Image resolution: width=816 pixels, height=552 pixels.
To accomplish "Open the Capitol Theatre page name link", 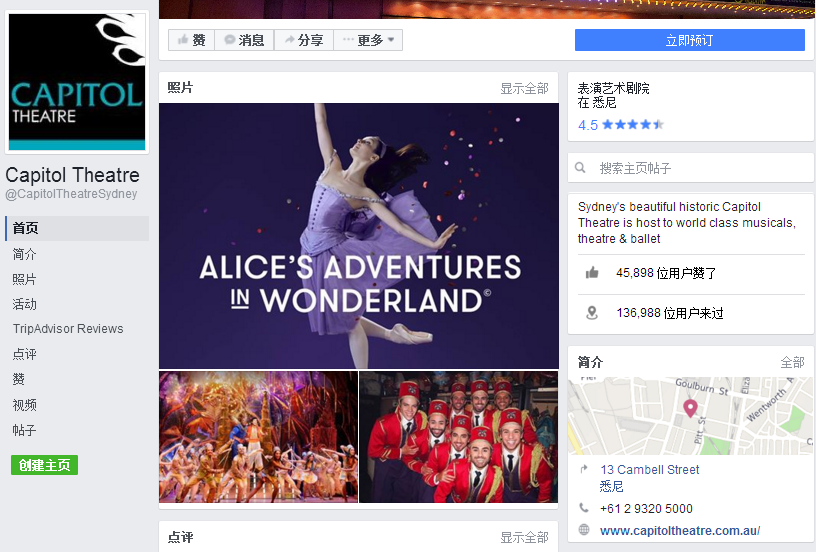I will coord(72,175).
